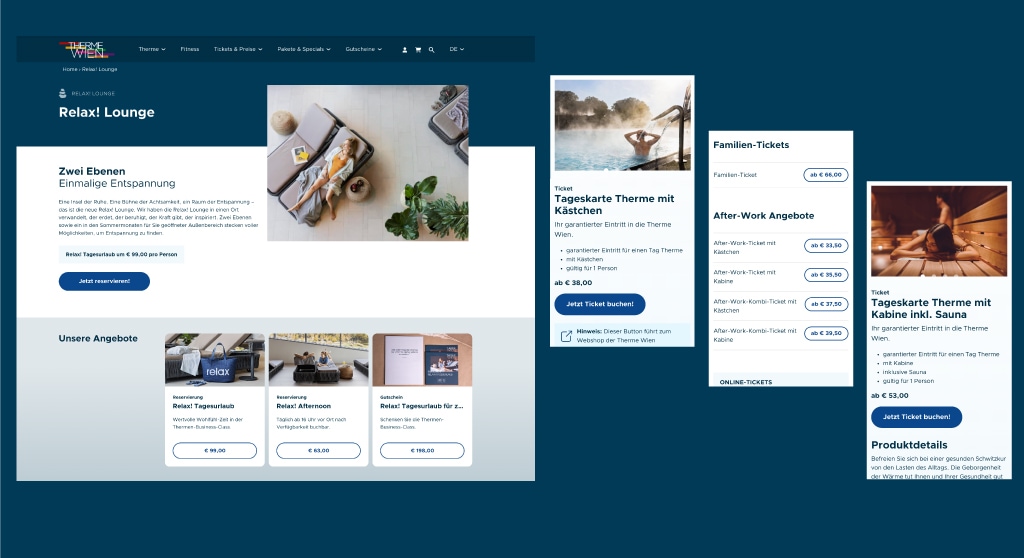This screenshot has height=558, width=1024.
Task: Go to Home in the breadcrumb
Action: click(70, 69)
